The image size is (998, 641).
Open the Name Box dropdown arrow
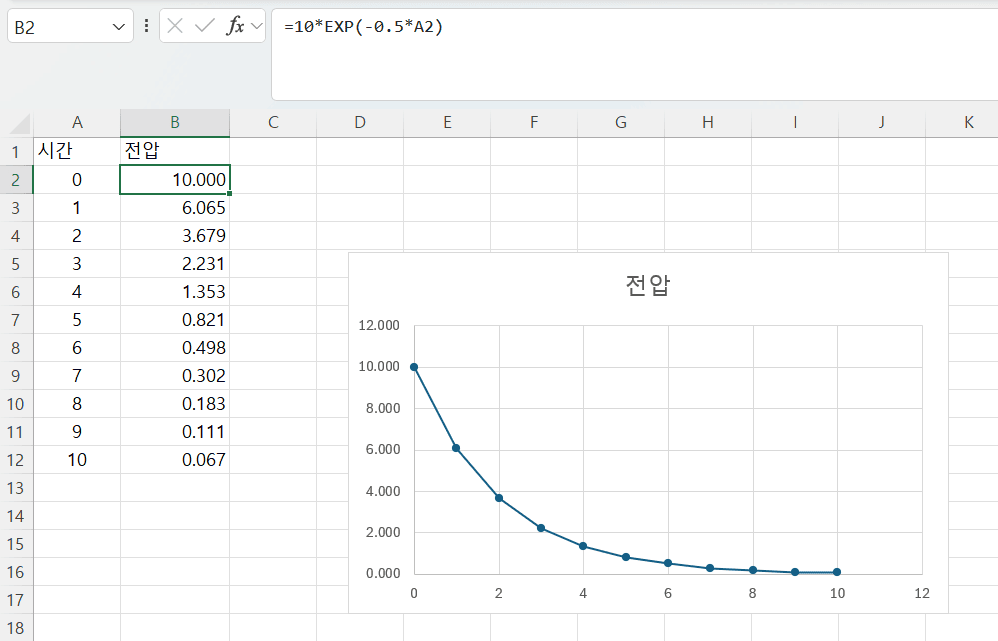[x=119, y=27]
